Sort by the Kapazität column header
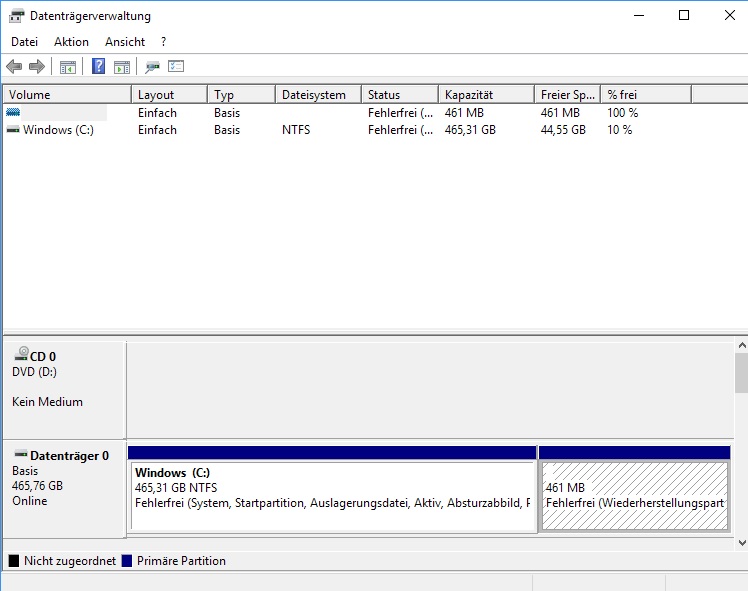The image size is (748, 591). (486, 94)
